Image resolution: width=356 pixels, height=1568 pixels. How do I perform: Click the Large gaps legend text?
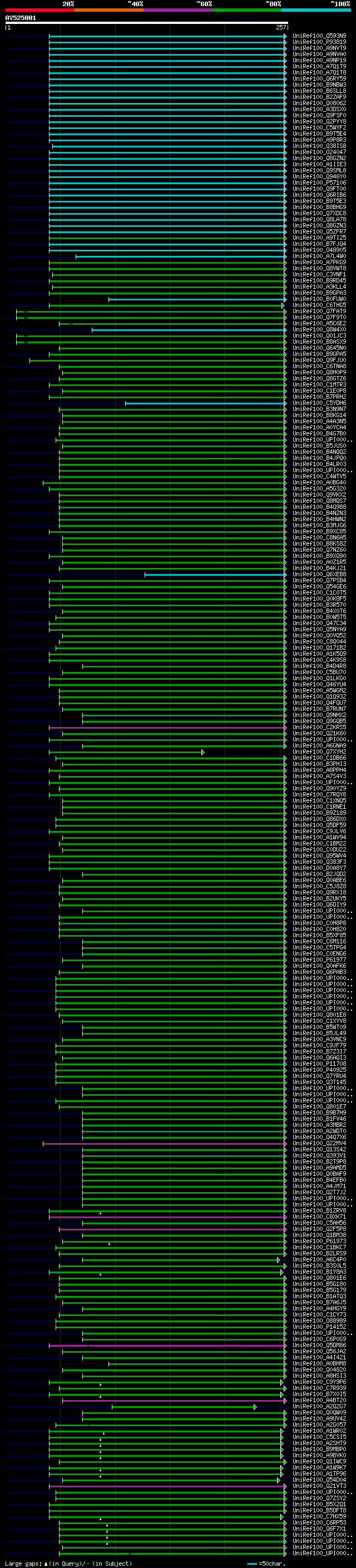pos(68,1564)
